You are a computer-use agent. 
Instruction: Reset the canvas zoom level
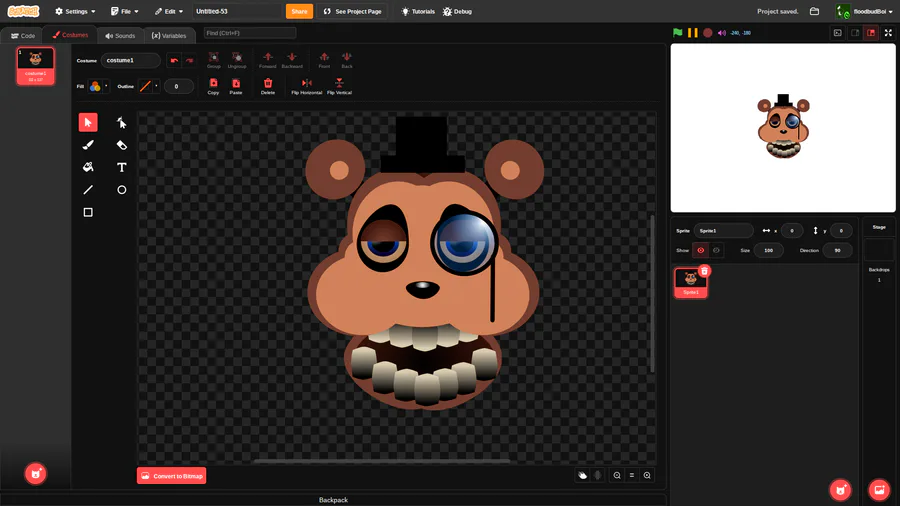click(632, 475)
